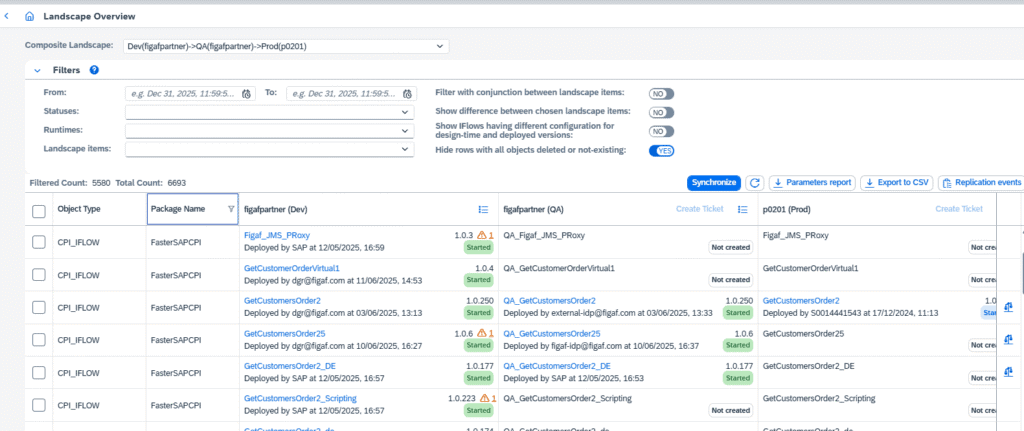This screenshot has width=1024, height=431.
Task: Collapse the Filters panel chevron
Action: (x=37, y=70)
